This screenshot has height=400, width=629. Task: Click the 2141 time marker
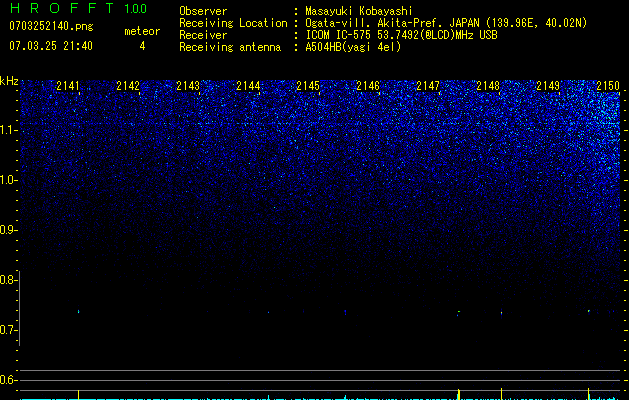(68, 86)
